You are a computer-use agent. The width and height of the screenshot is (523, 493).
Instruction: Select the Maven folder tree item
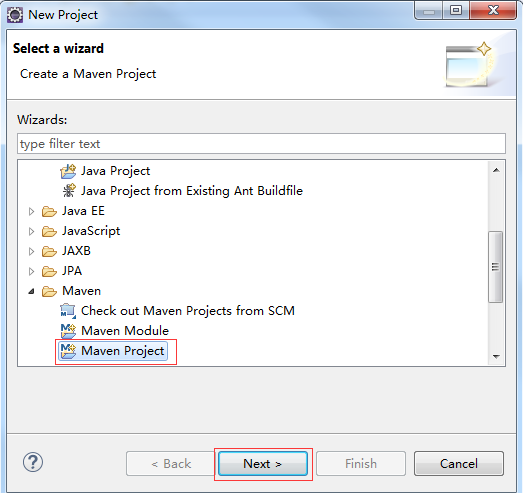[x=81, y=291]
